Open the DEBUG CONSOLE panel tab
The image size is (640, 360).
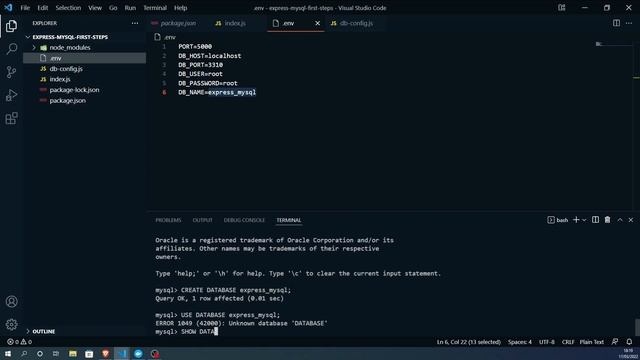244,220
